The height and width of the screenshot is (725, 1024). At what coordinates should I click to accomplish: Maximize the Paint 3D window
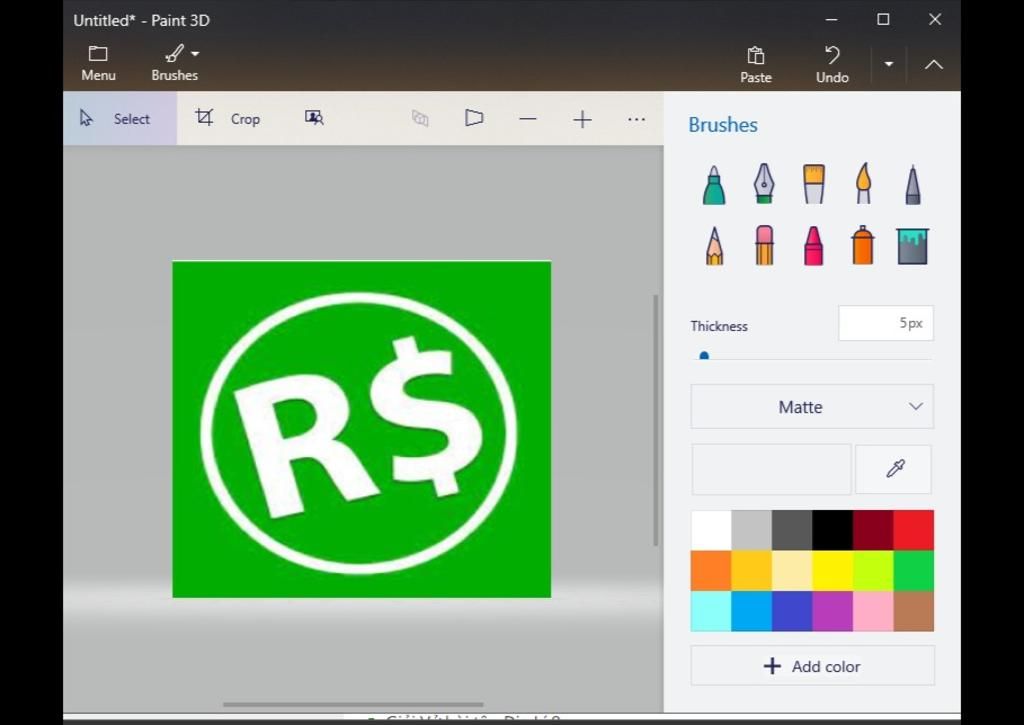tap(883, 20)
